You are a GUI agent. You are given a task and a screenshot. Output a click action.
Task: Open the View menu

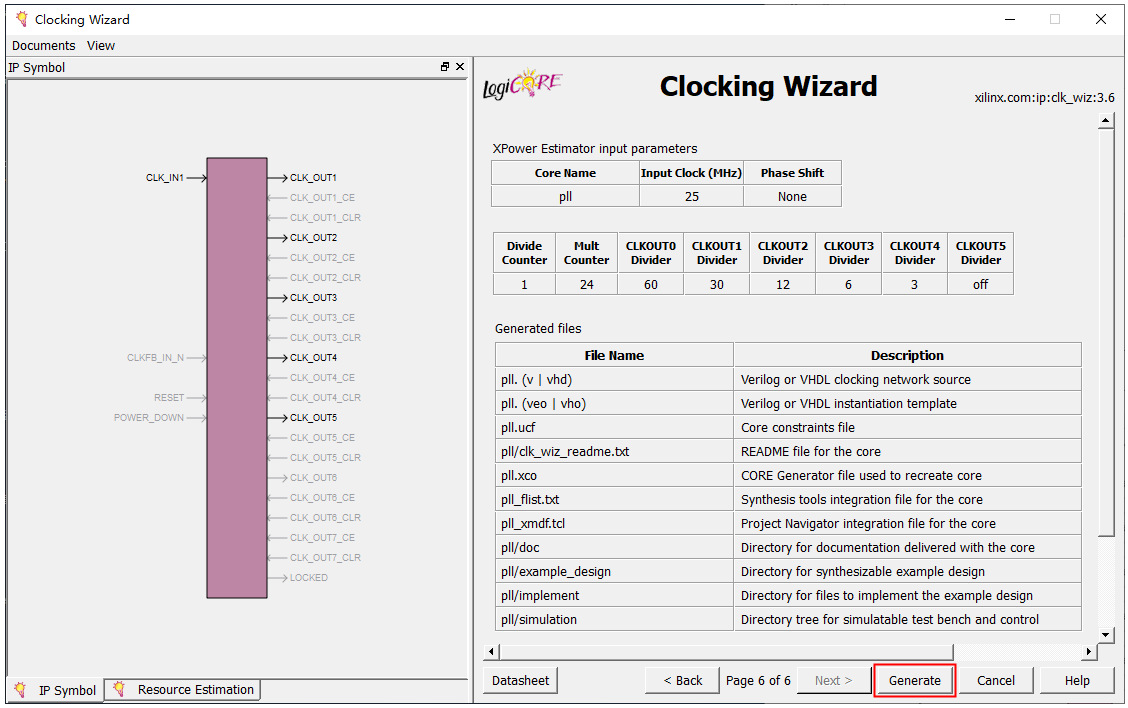click(x=101, y=45)
